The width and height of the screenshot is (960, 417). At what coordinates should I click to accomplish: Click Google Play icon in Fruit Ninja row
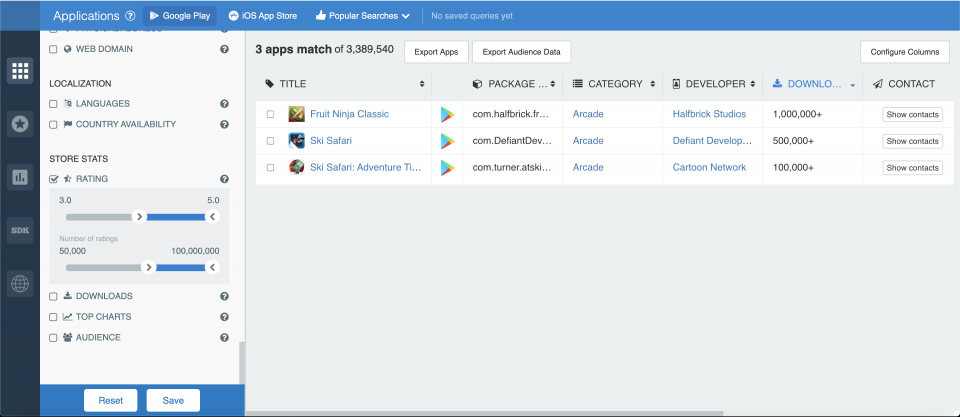coord(448,115)
